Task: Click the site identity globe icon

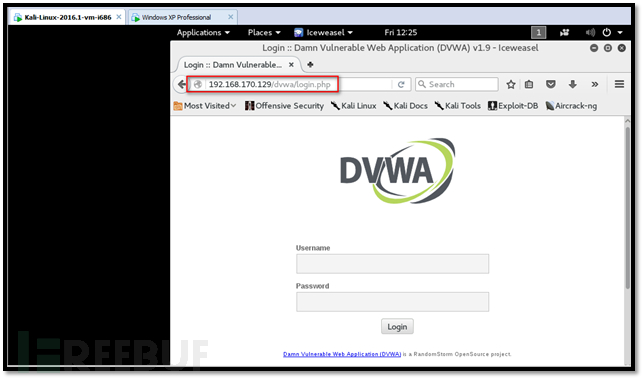Action: click(x=198, y=84)
